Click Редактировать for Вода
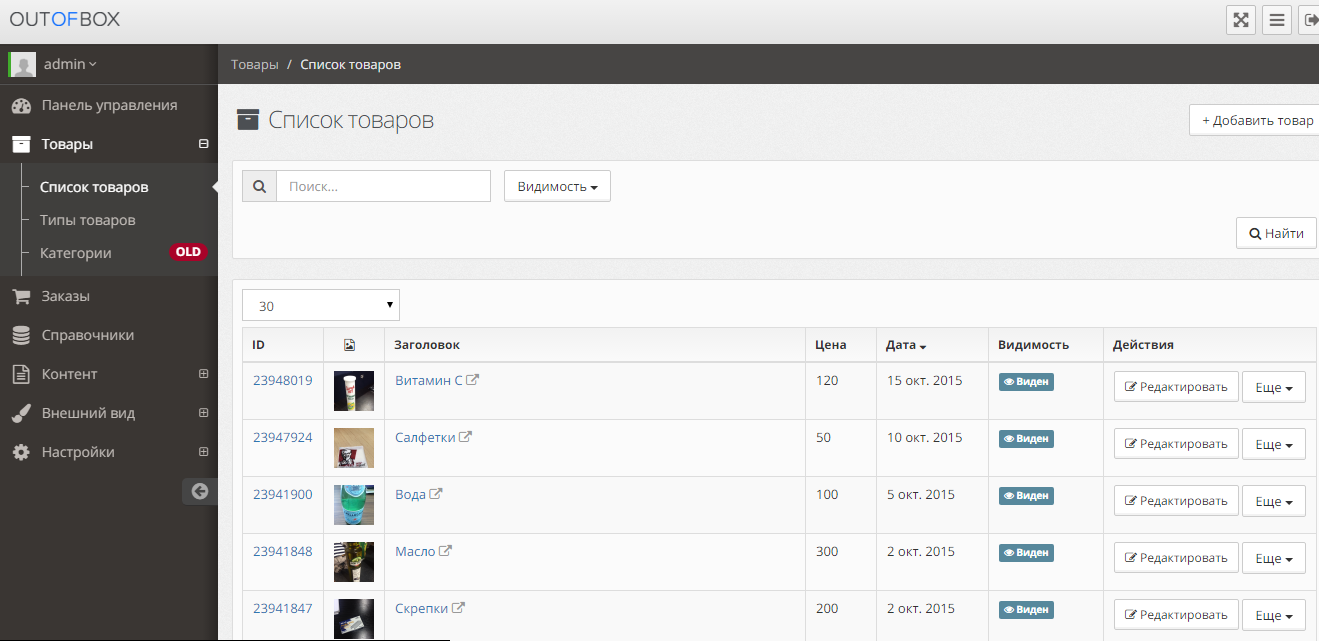 (1176, 501)
